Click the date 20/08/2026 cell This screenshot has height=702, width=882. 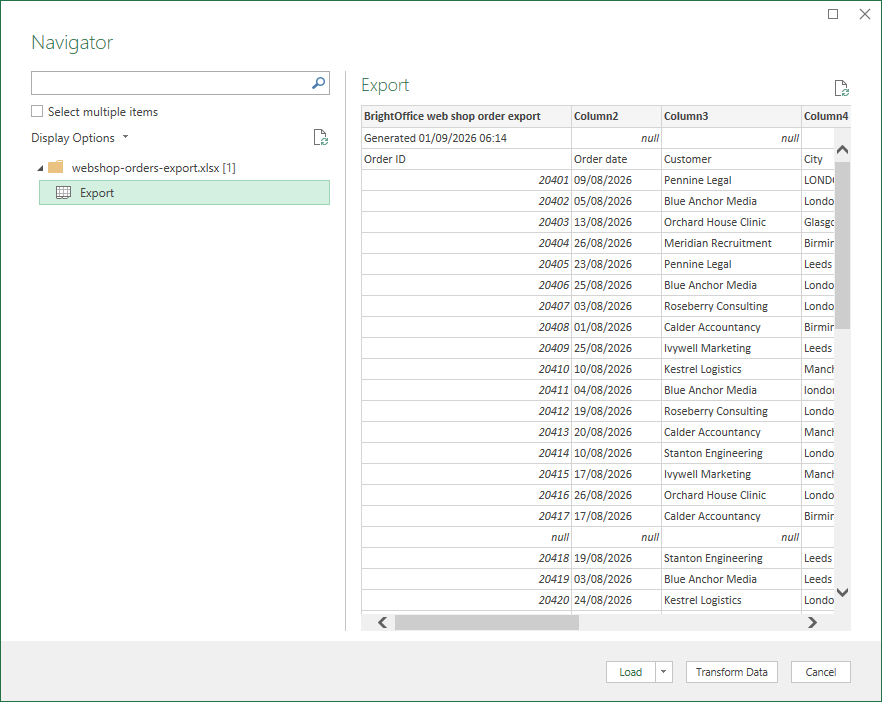tap(616, 432)
